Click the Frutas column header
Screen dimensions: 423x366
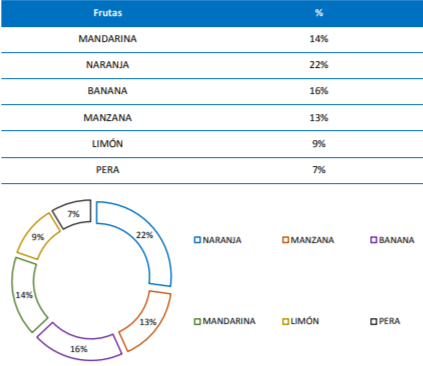107,13
